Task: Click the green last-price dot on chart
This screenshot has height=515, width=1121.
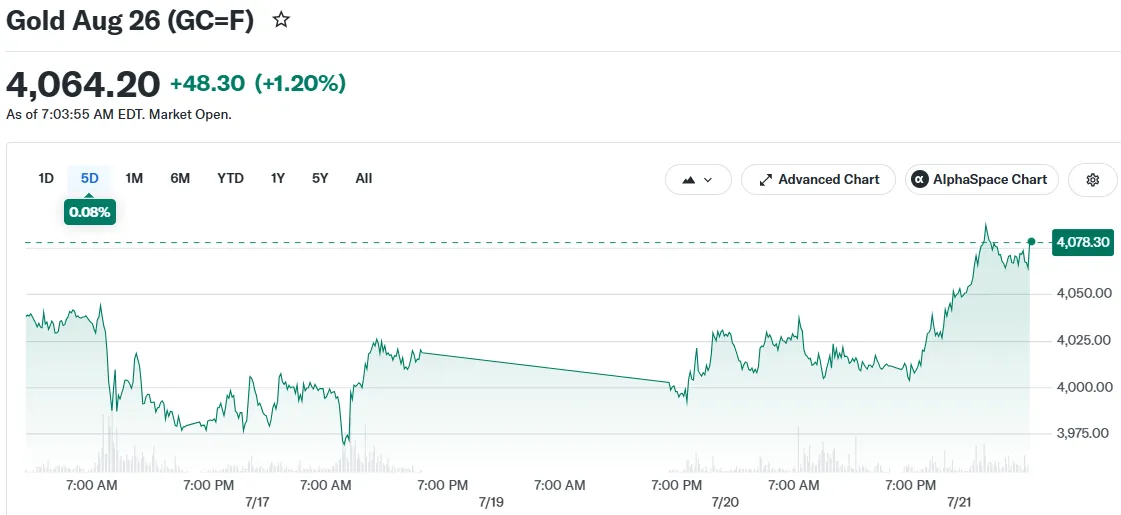Action: pyautogui.click(x=1031, y=242)
